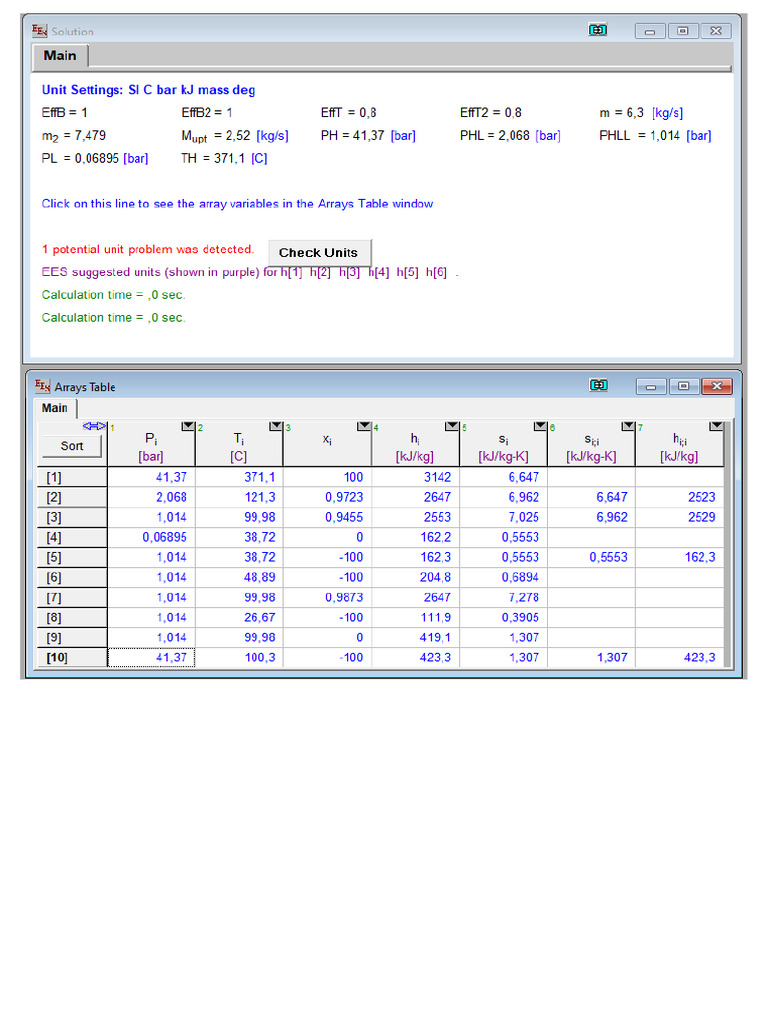Screen dimensions: 768x1024
Task: Open the s column dropdown arrow
Action: coord(540,426)
